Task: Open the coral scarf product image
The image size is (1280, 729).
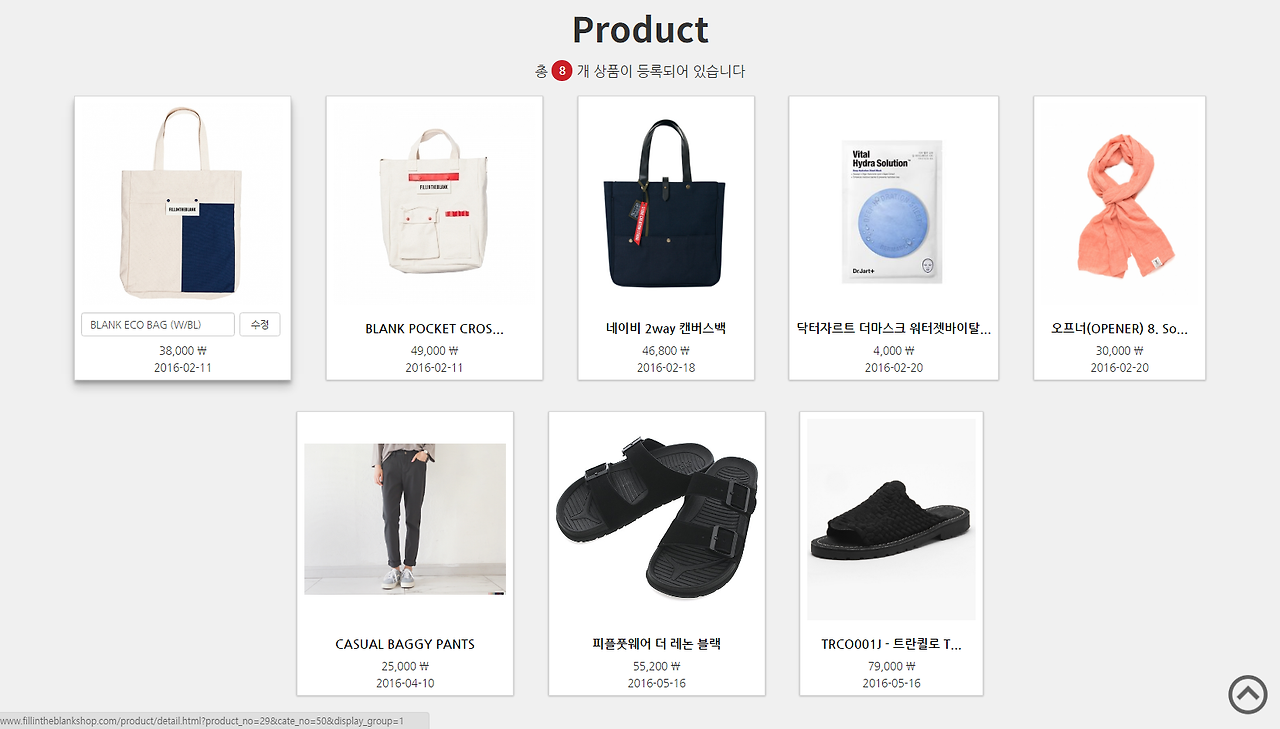Action: [1119, 204]
